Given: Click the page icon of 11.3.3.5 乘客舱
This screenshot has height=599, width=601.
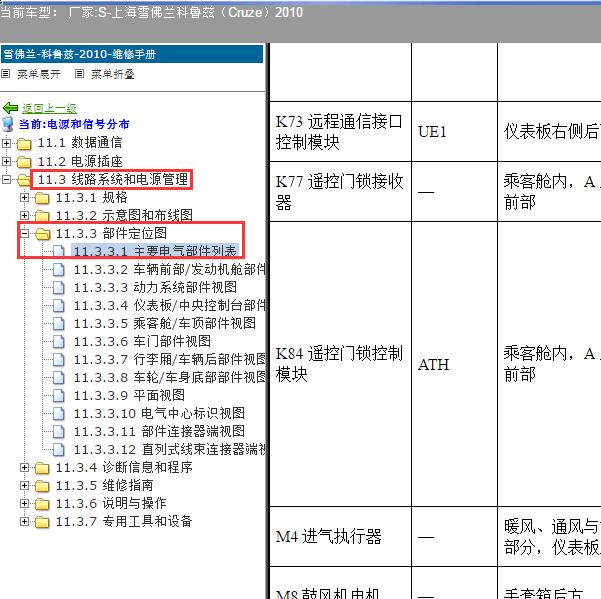Looking at the screenshot, I should pos(59,323).
